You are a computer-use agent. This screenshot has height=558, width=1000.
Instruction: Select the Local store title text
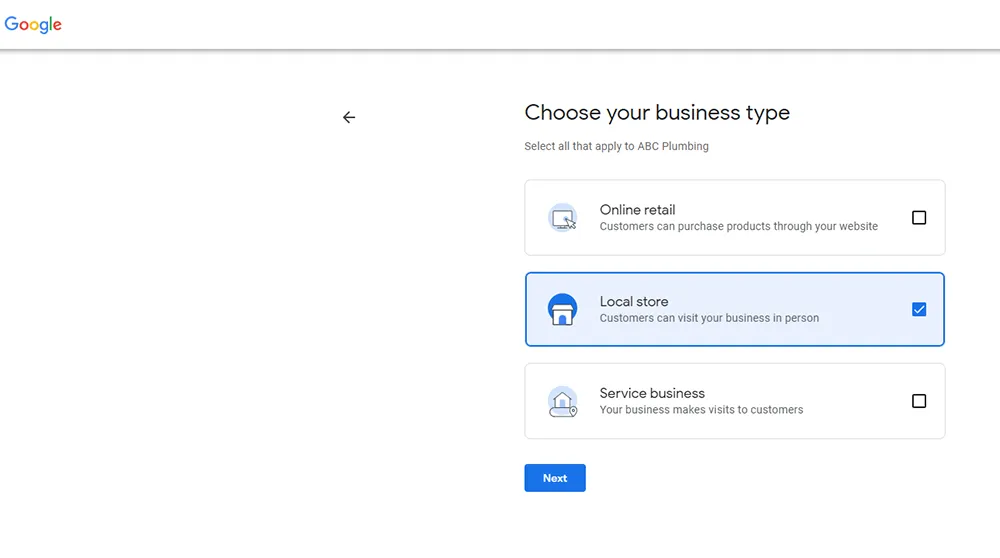point(634,302)
